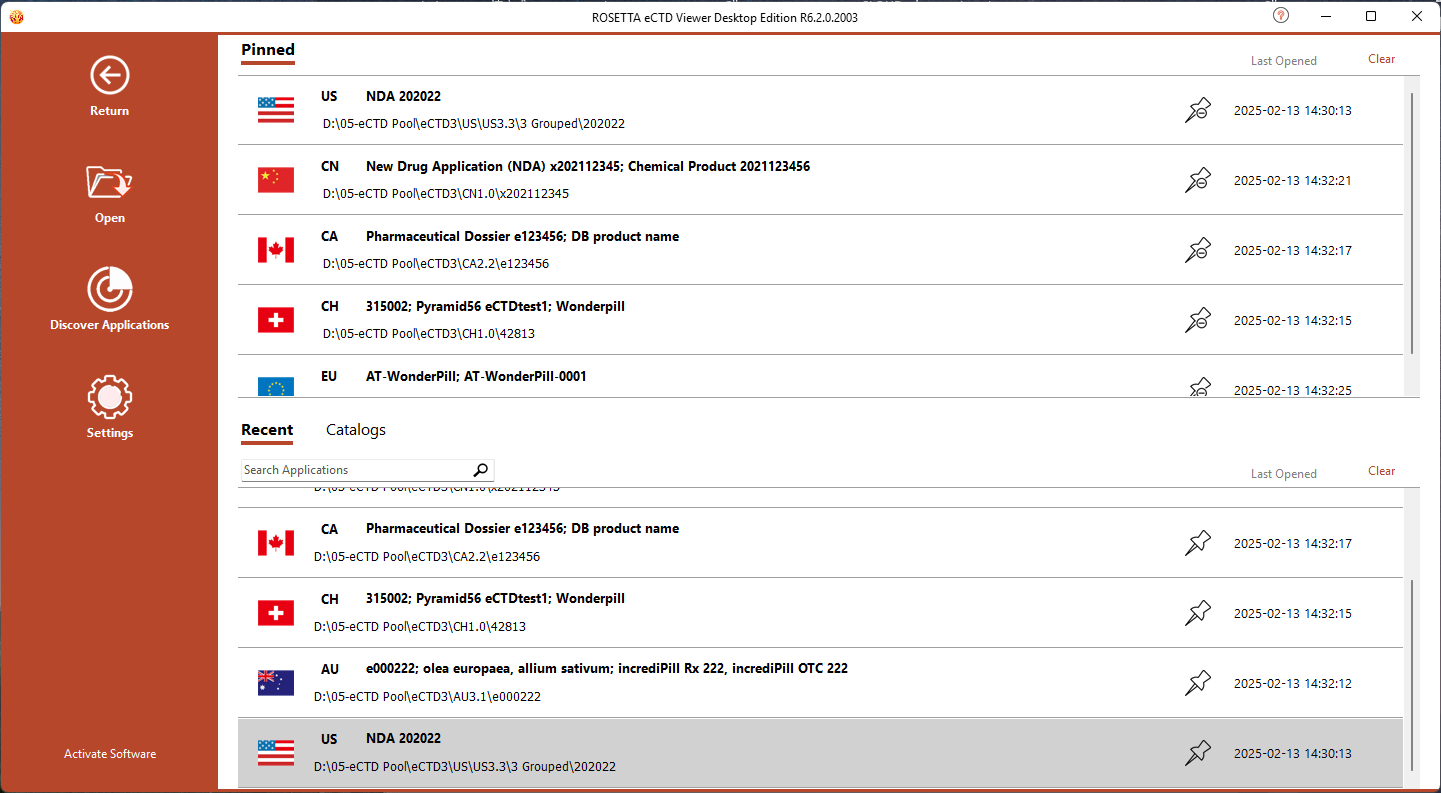
Task: Unpin the pinned CN New Drug Application entry
Action: pyautogui.click(x=1198, y=181)
